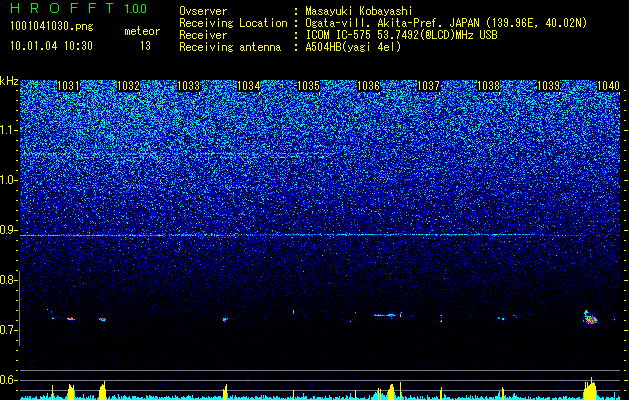The image size is (629, 400).
Task: Click the yellow power spike near 1040
Action: tap(590, 388)
